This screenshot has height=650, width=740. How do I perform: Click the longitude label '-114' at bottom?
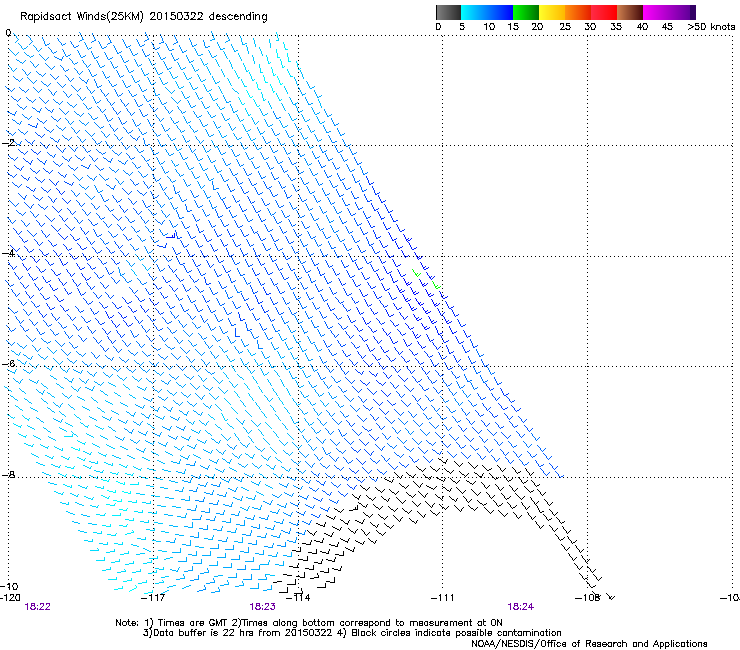(298, 598)
